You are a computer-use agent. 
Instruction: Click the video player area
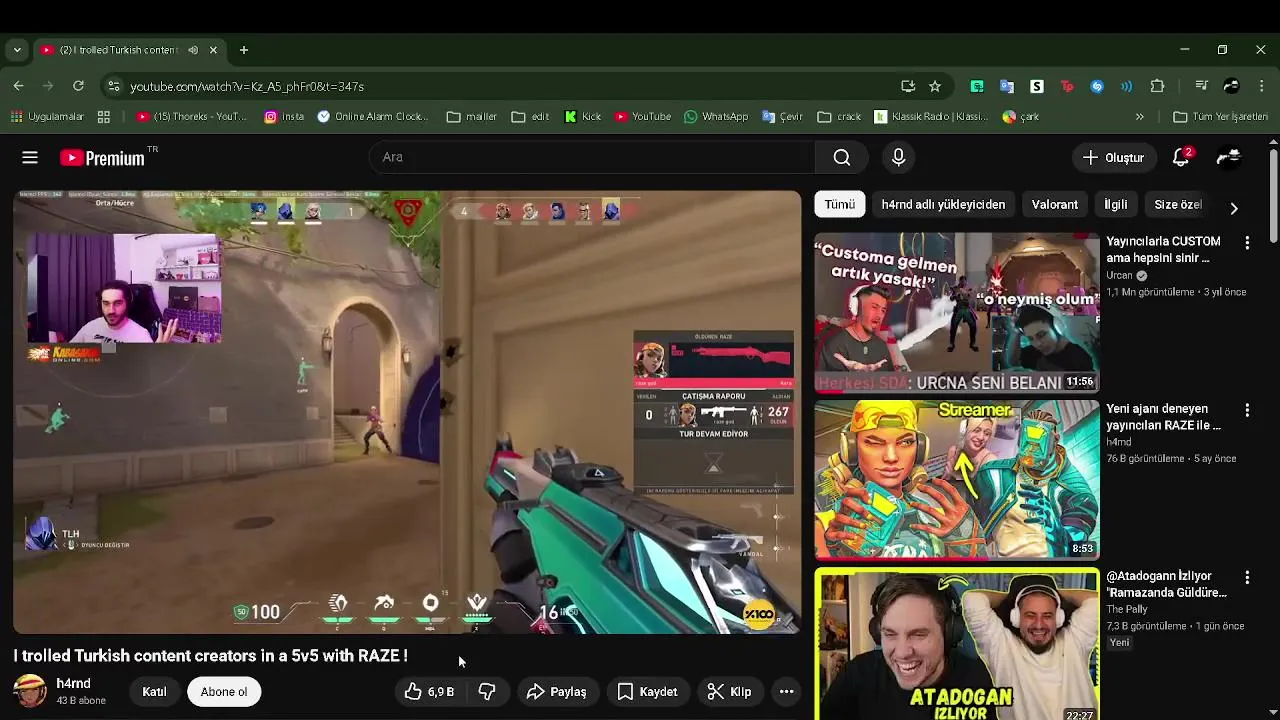(x=407, y=412)
